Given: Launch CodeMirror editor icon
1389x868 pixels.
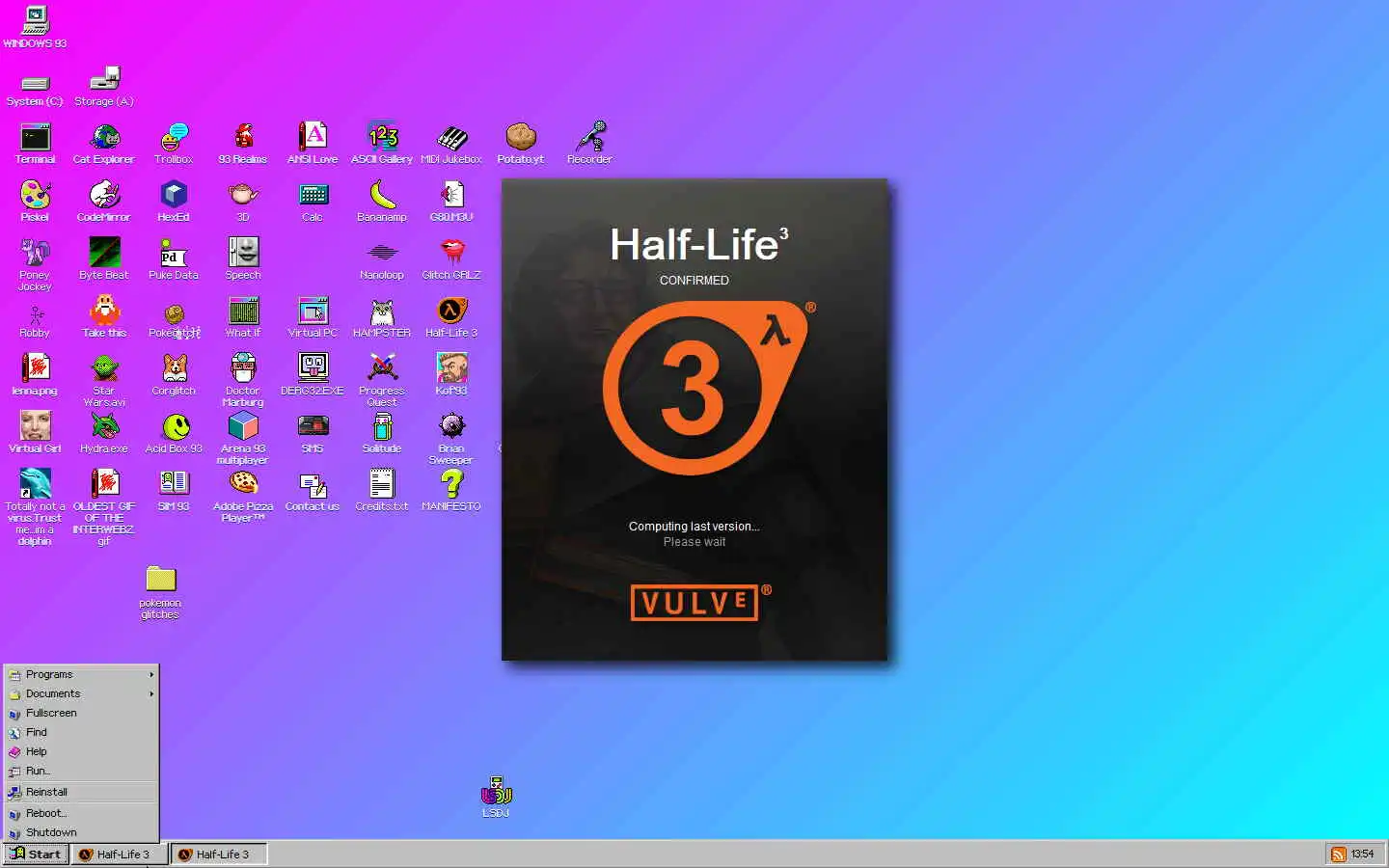Looking at the screenshot, I should (x=104, y=202).
